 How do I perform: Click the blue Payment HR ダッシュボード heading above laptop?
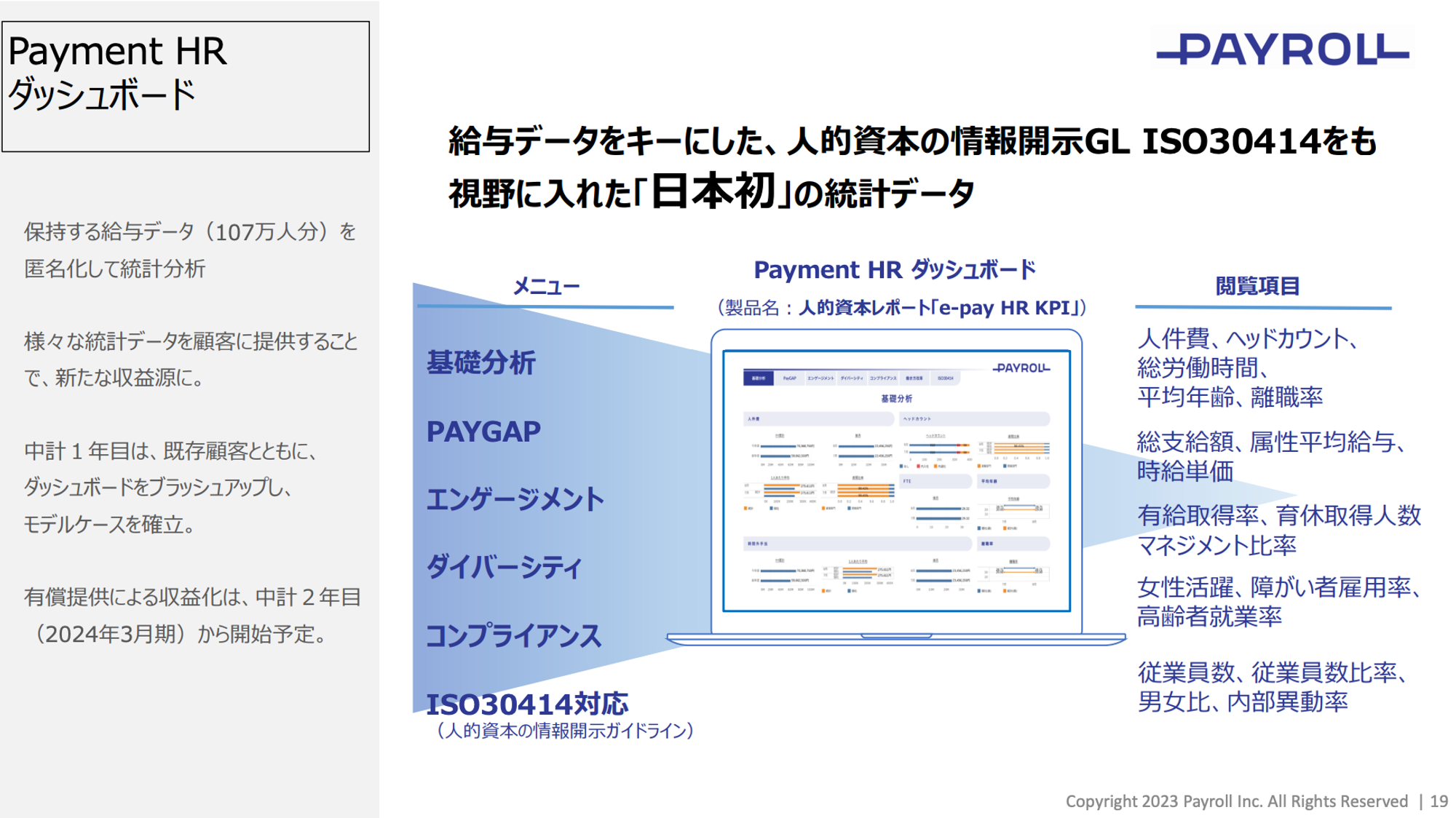[895, 270]
